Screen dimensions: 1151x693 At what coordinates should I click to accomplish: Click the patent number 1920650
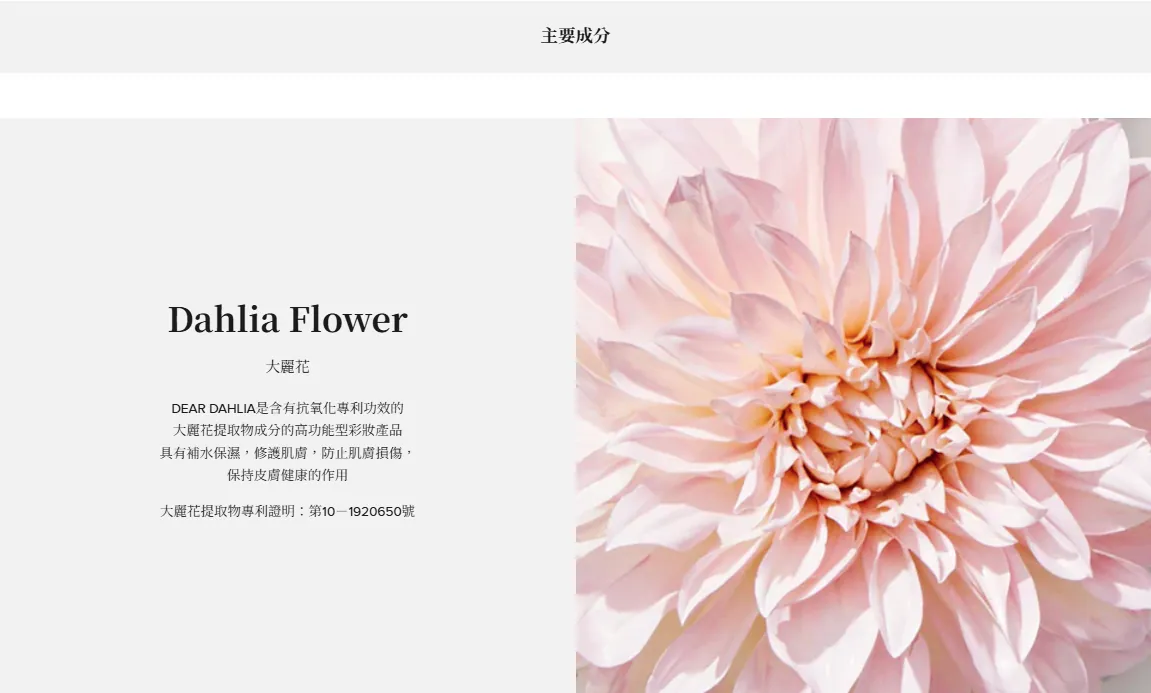click(375, 511)
